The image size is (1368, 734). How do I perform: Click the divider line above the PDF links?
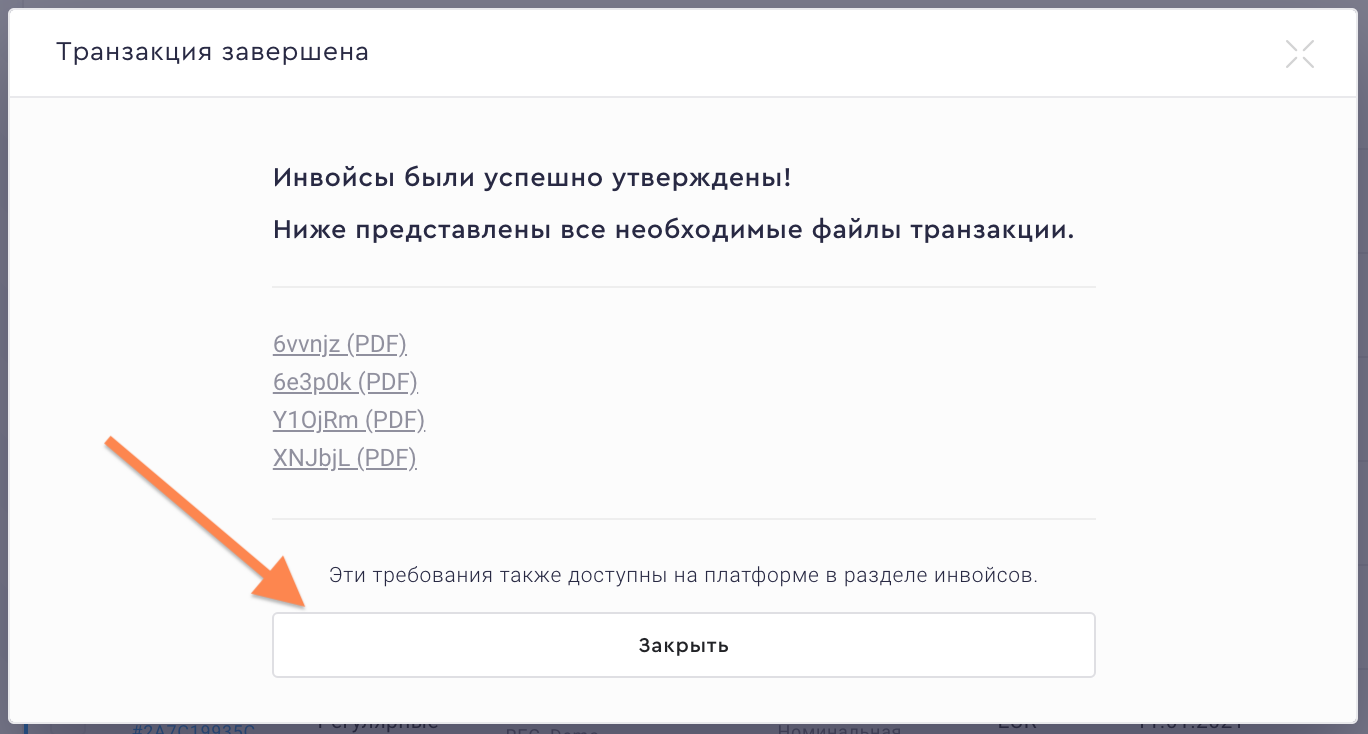(684, 287)
